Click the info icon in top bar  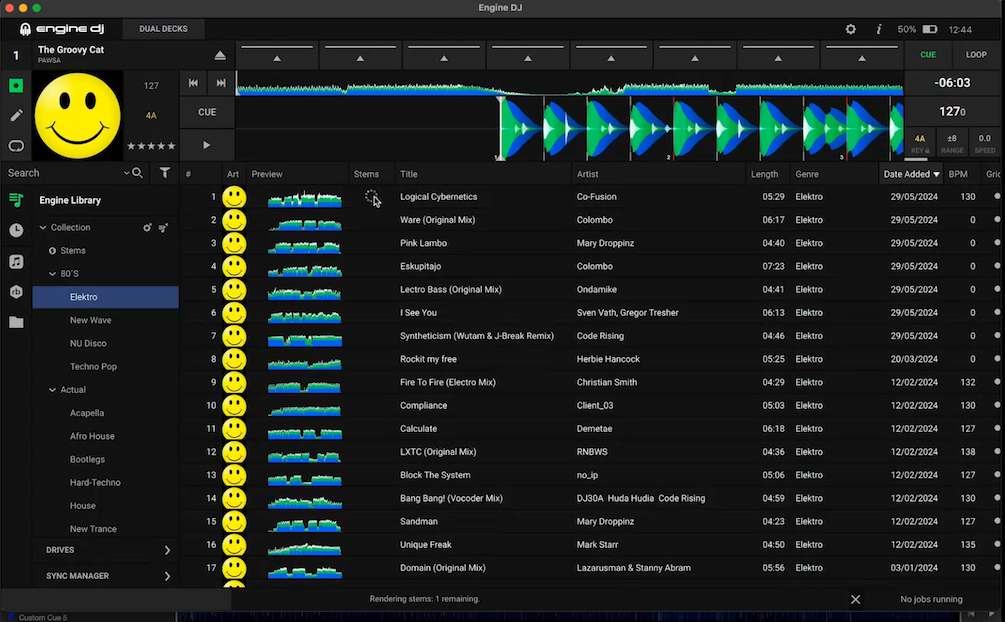coord(879,29)
